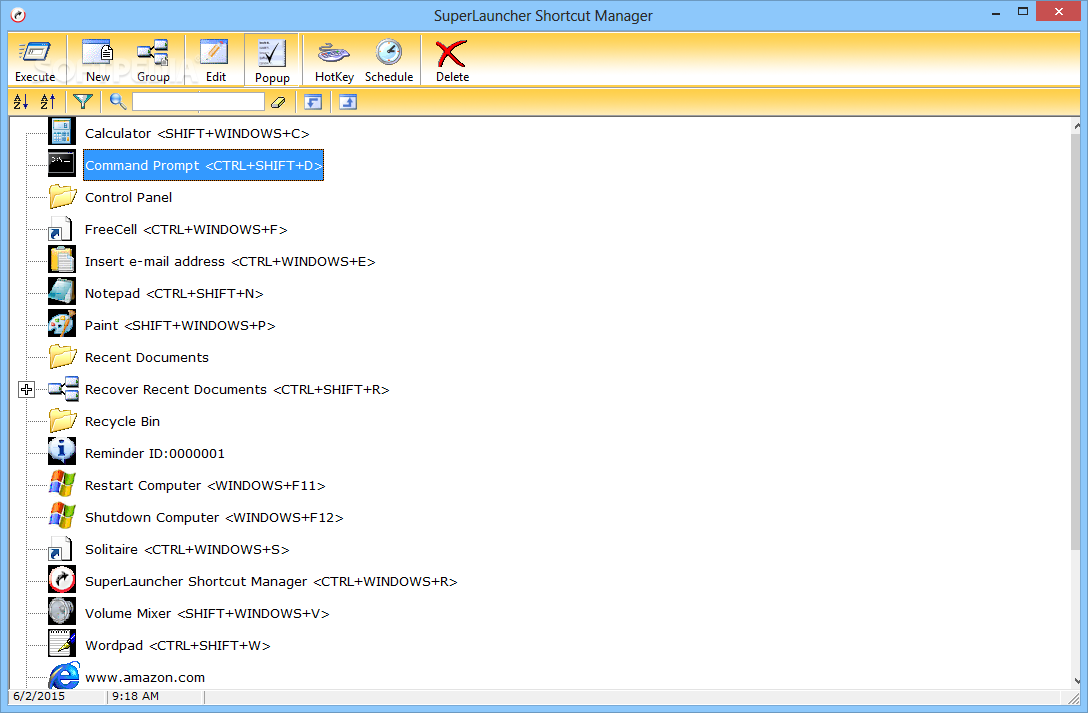This screenshot has width=1088, height=713.
Task: Click the Paint palette icon
Action: [62, 324]
